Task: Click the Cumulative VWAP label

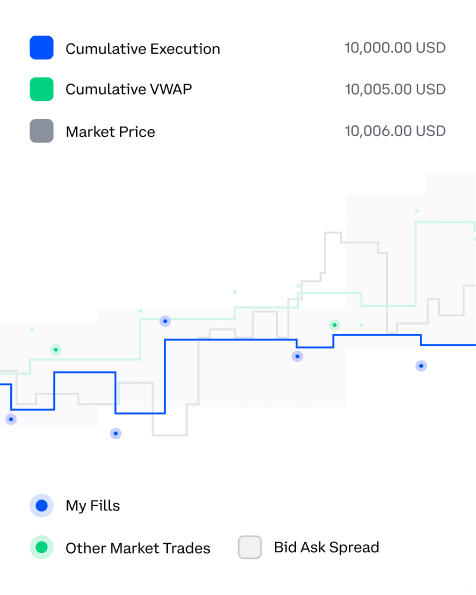Action: (129, 90)
